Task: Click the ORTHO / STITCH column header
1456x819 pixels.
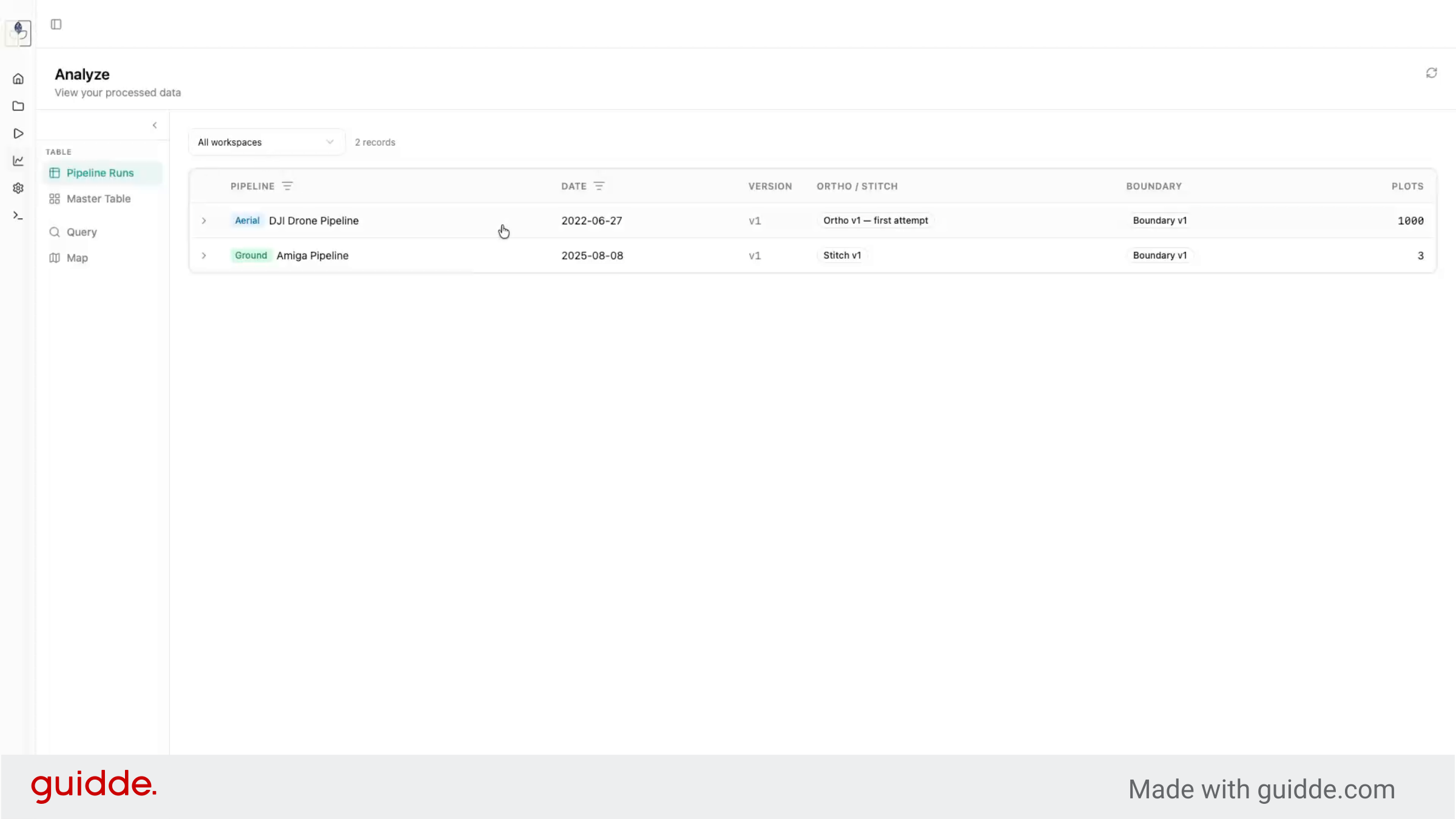Action: [x=857, y=186]
